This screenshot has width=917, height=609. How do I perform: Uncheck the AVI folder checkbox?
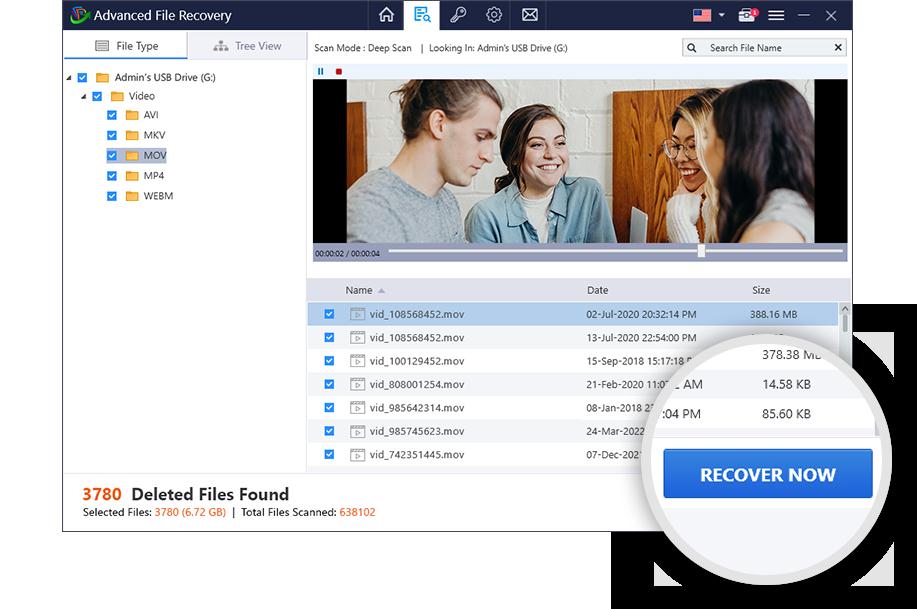coord(112,115)
